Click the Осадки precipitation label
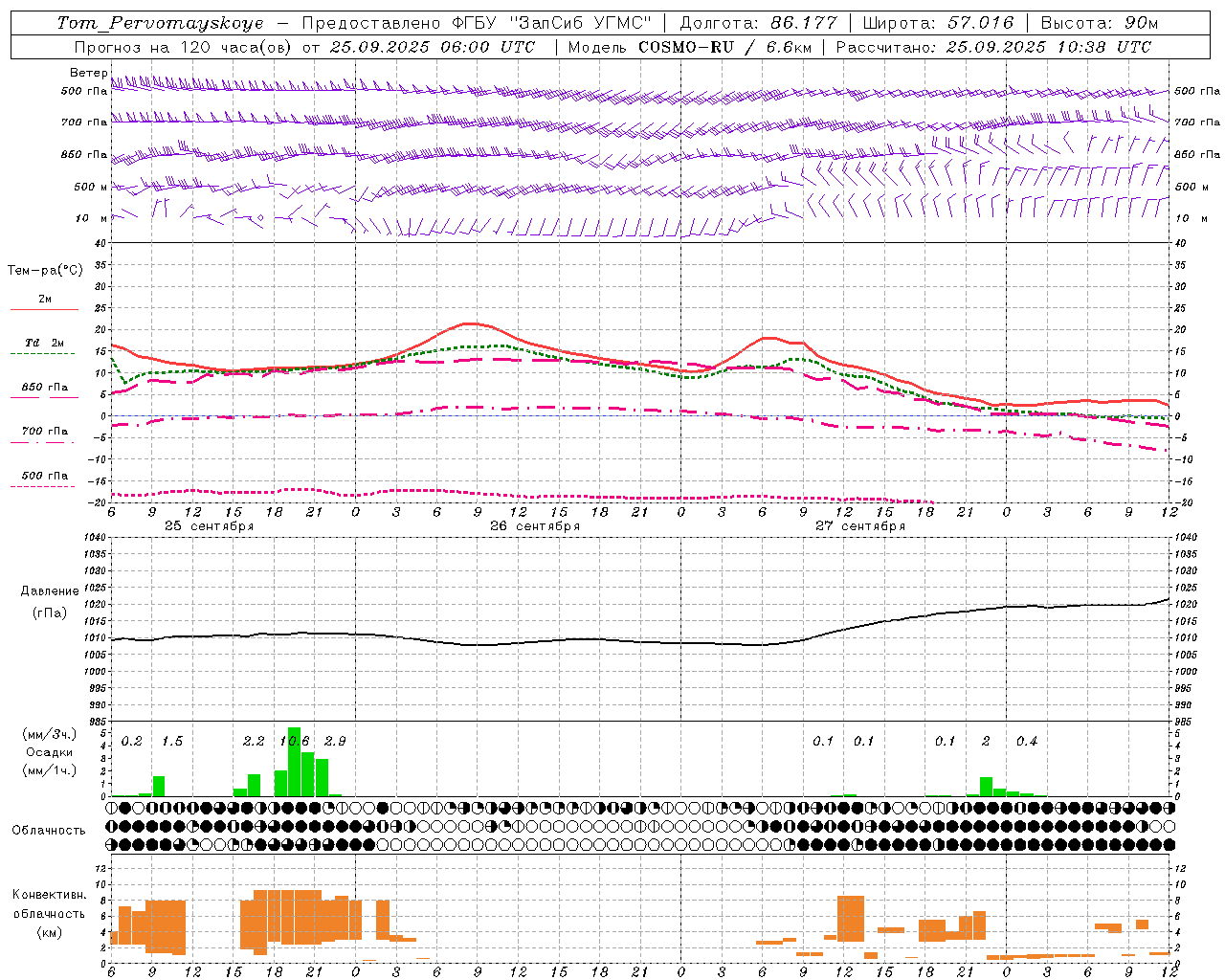This screenshot has width=1225, height=980. click(49, 752)
